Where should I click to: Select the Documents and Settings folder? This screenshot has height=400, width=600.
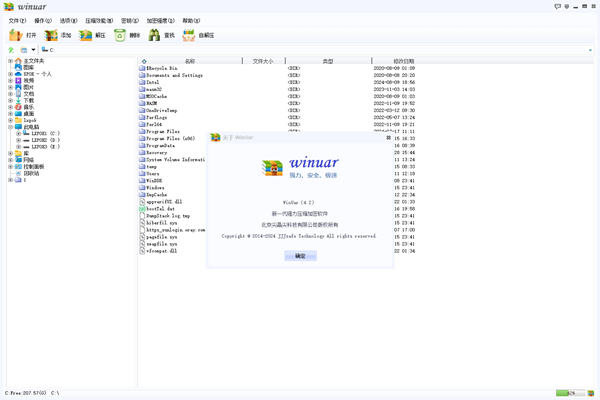tap(174, 75)
